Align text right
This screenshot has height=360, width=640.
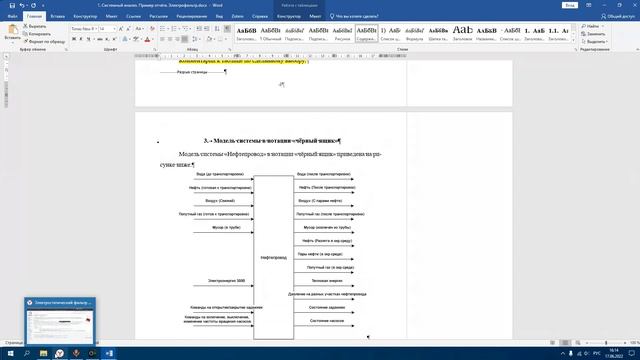click(177, 39)
